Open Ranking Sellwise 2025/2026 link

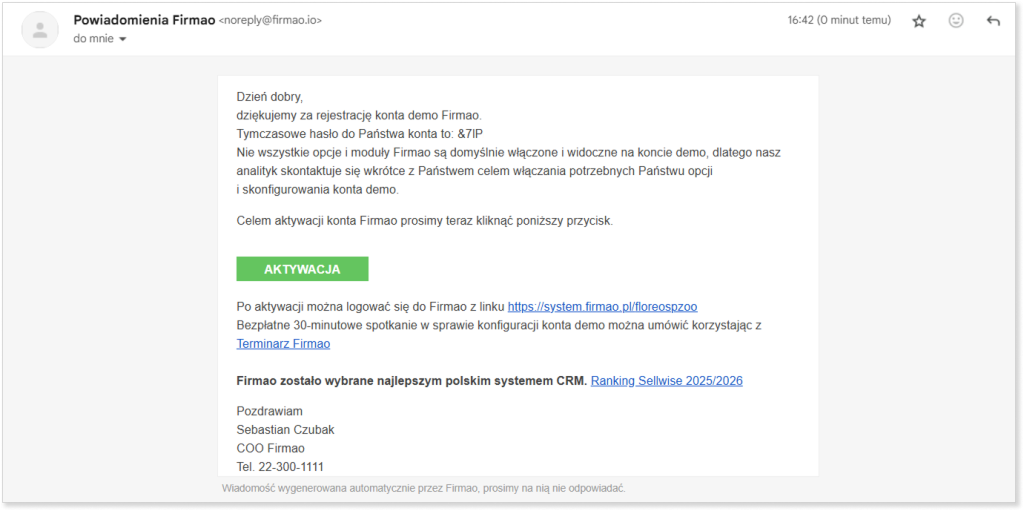pyautogui.click(x=667, y=381)
